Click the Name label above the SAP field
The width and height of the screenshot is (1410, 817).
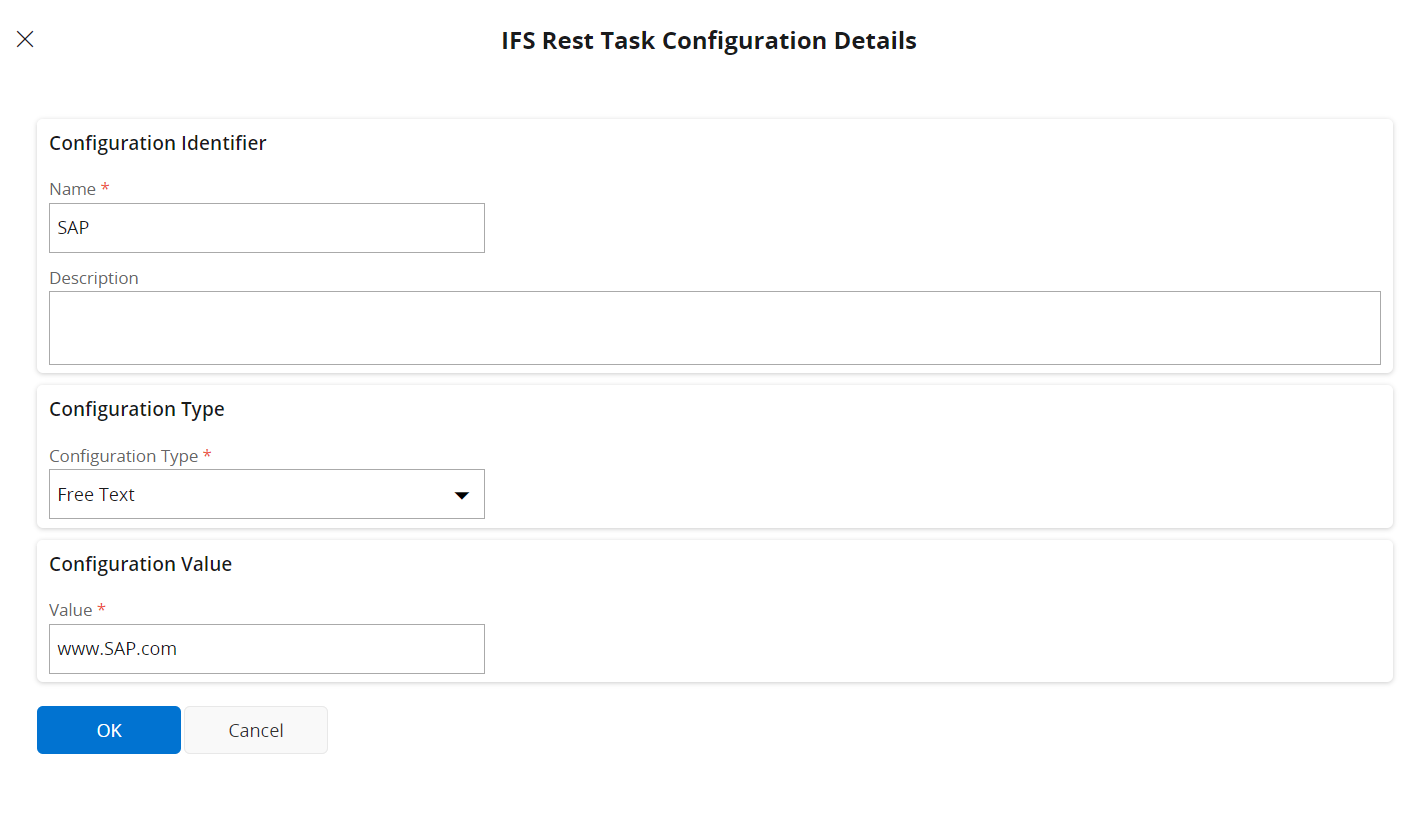71,189
